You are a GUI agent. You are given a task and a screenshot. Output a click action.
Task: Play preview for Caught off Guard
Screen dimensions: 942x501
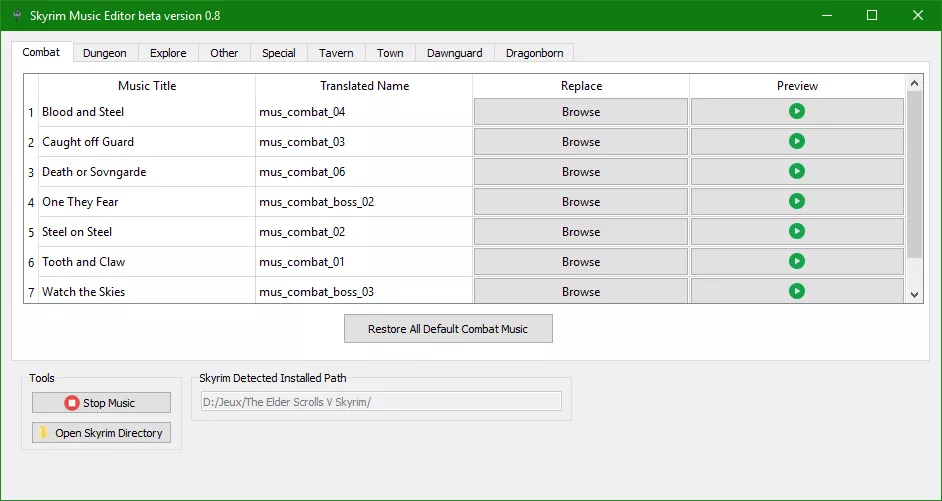(797, 142)
